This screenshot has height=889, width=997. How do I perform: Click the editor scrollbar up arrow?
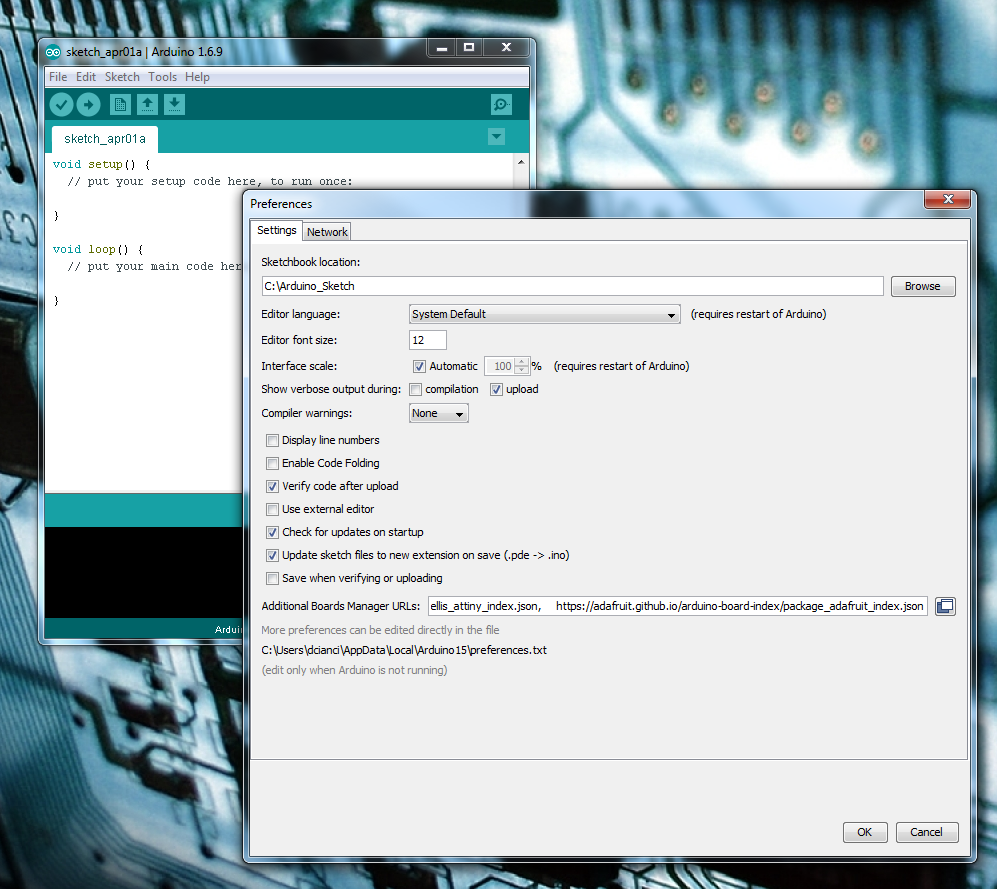521,162
